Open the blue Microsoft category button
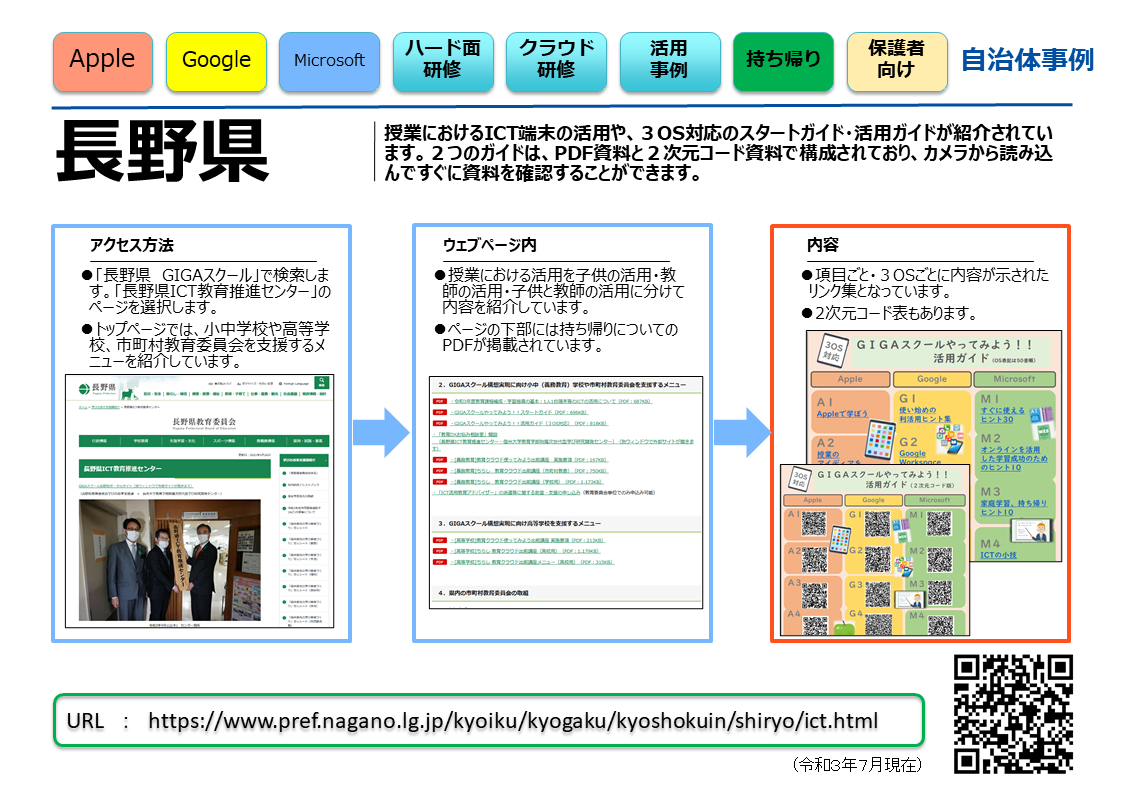 329,62
